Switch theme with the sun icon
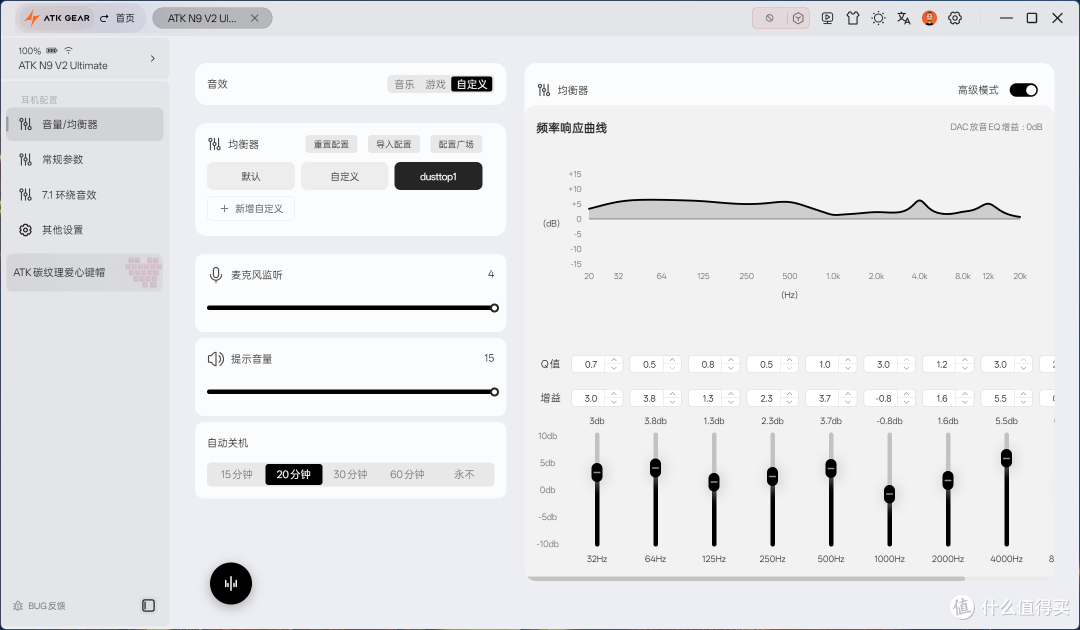Image resolution: width=1080 pixels, height=630 pixels. coord(878,19)
